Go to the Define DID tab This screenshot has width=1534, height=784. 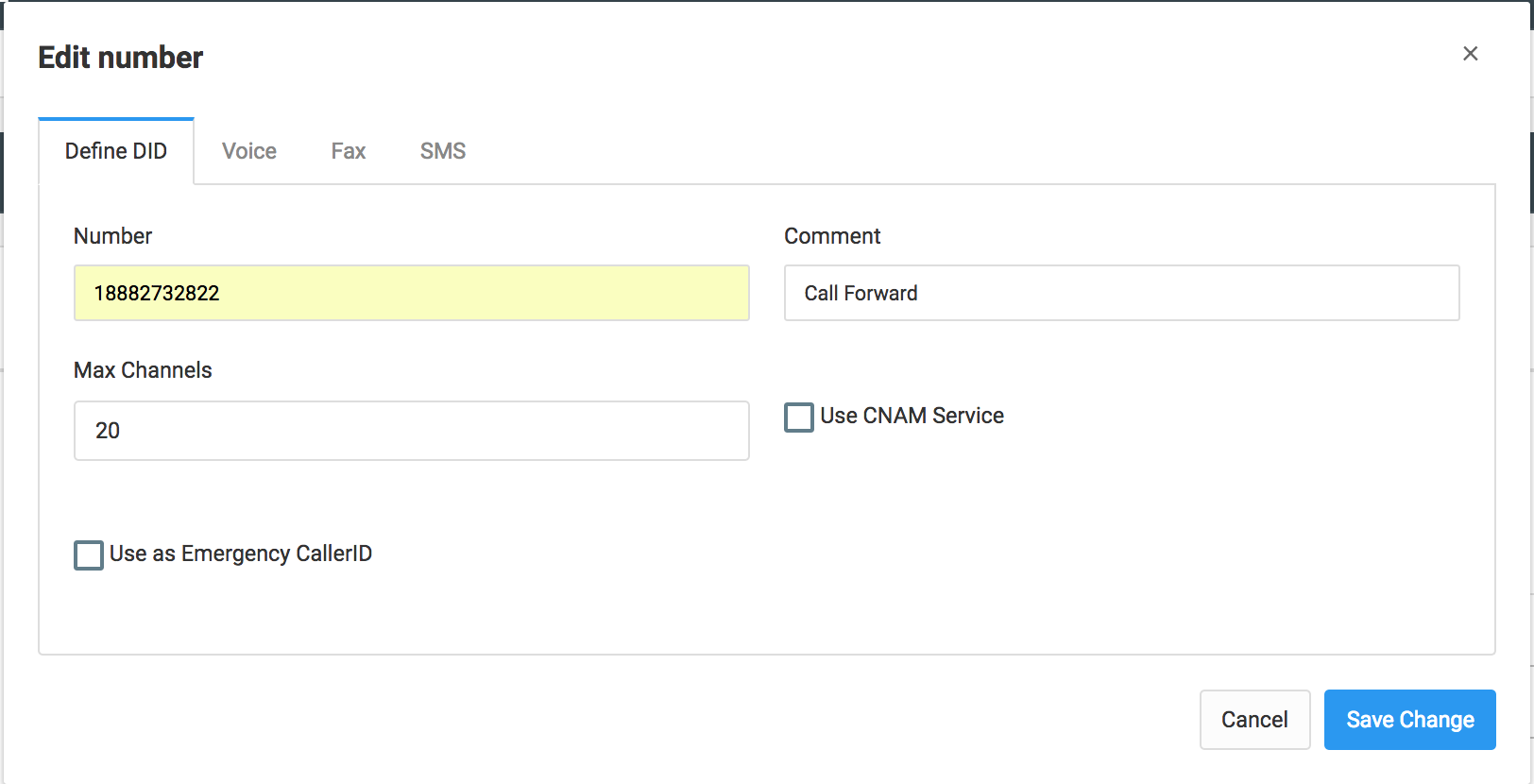pos(116,151)
